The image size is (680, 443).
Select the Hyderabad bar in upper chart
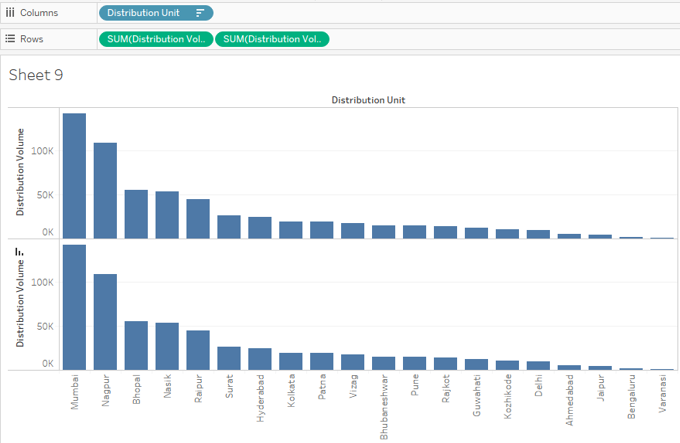coord(260,228)
